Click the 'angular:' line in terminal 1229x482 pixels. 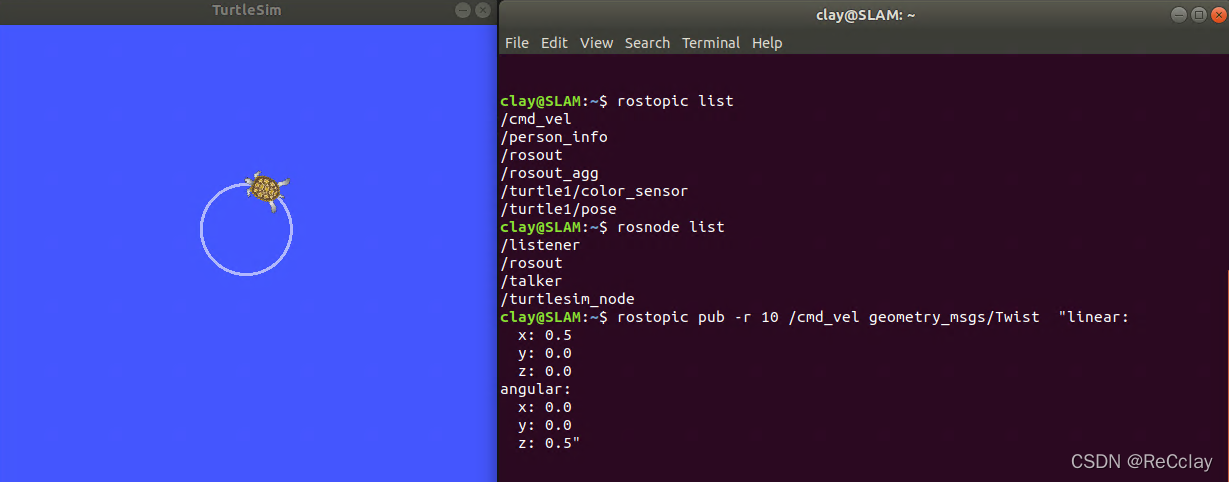[536, 389]
